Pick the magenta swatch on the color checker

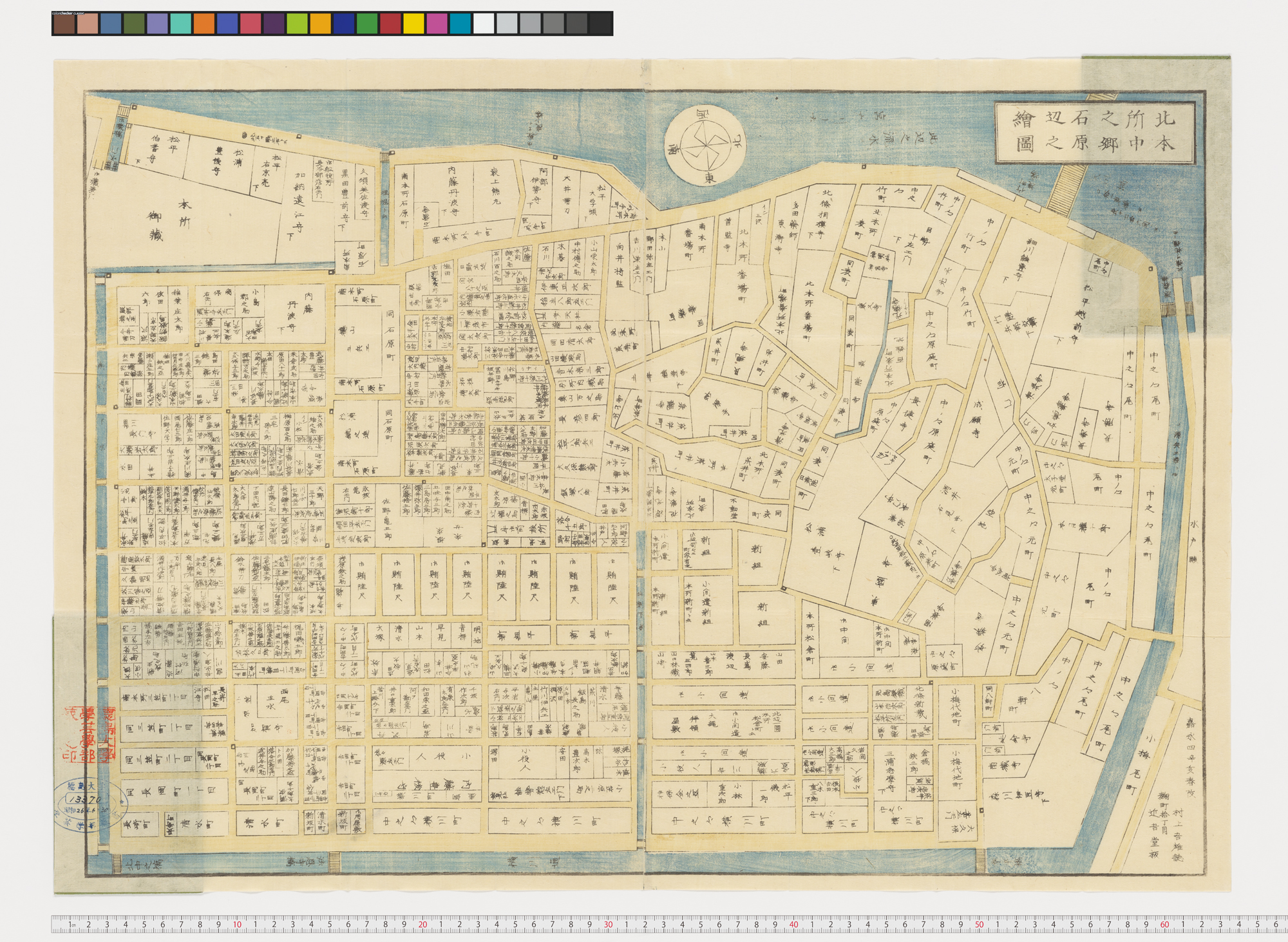437,24
